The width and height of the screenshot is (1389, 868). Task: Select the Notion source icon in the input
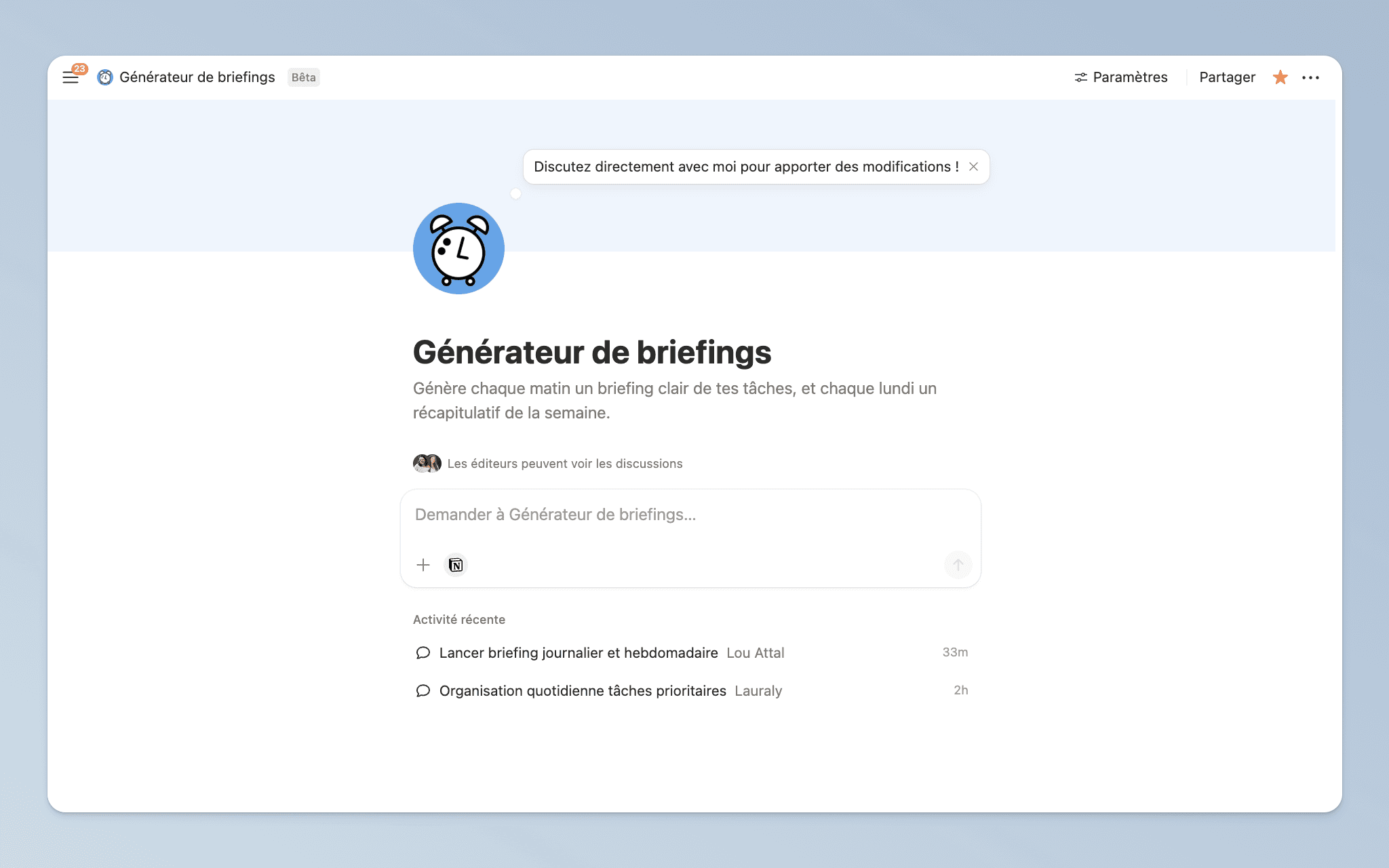(x=455, y=564)
